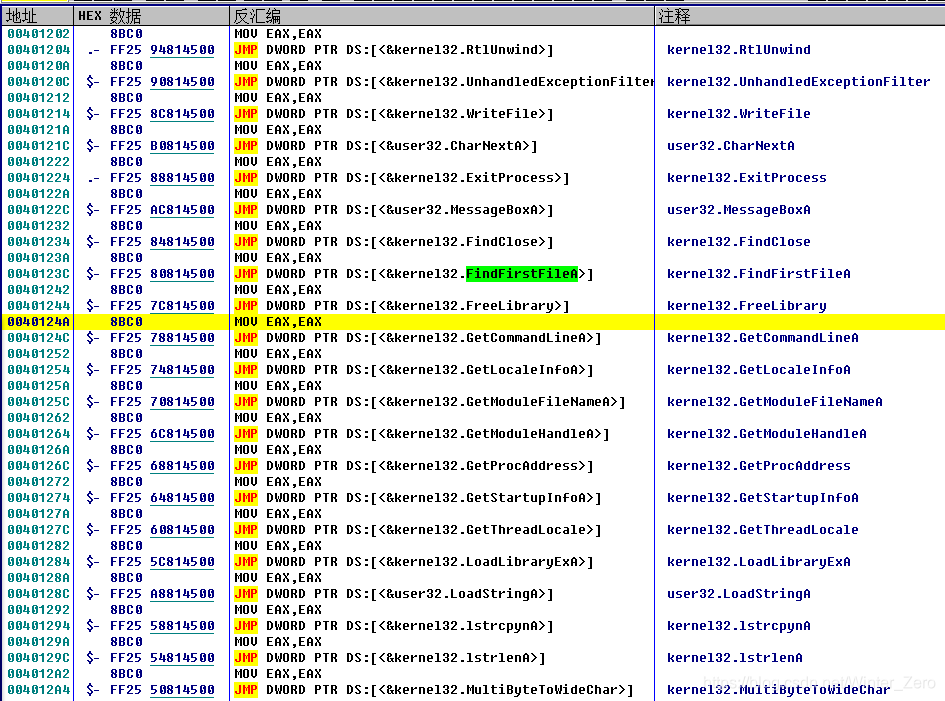Click the 反汇编 column header
Image resolution: width=945 pixels, height=701 pixels.
pyautogui.click(x=441, y=16)
